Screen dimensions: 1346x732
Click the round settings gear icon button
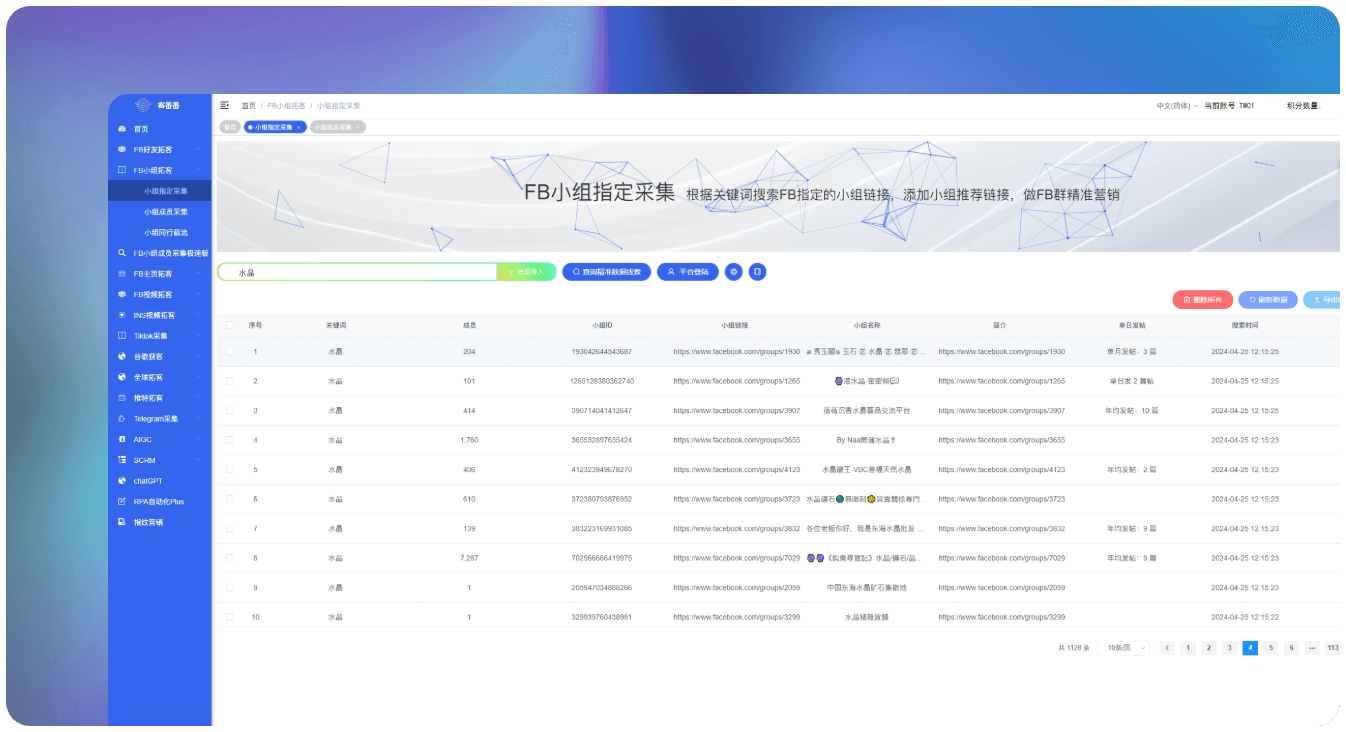pyautogui.click(x=734, y=271)
